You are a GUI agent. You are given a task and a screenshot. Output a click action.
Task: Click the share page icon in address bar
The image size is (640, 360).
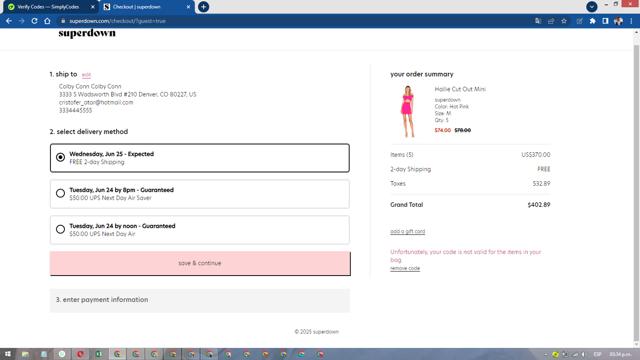coord(551,21)
